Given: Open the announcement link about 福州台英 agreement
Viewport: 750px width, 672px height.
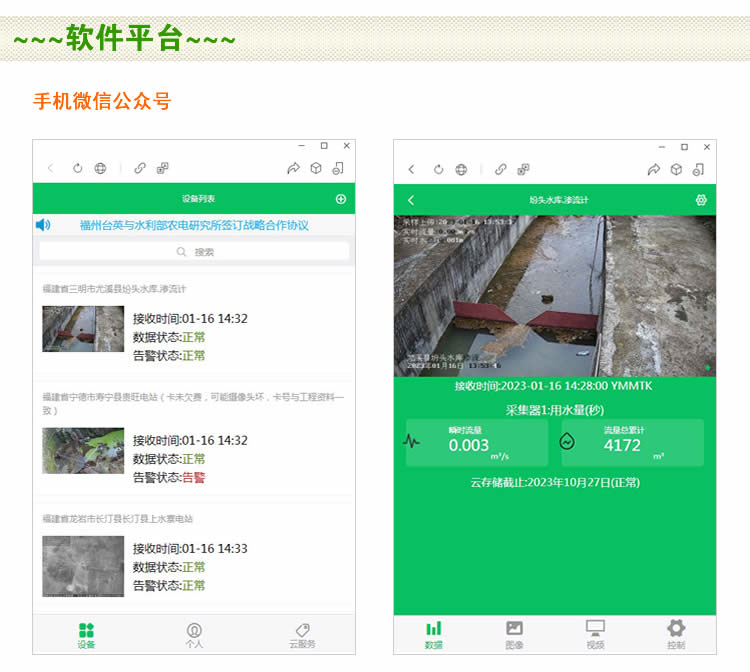Looking at the screenshot, I should (x=194, y=225).
